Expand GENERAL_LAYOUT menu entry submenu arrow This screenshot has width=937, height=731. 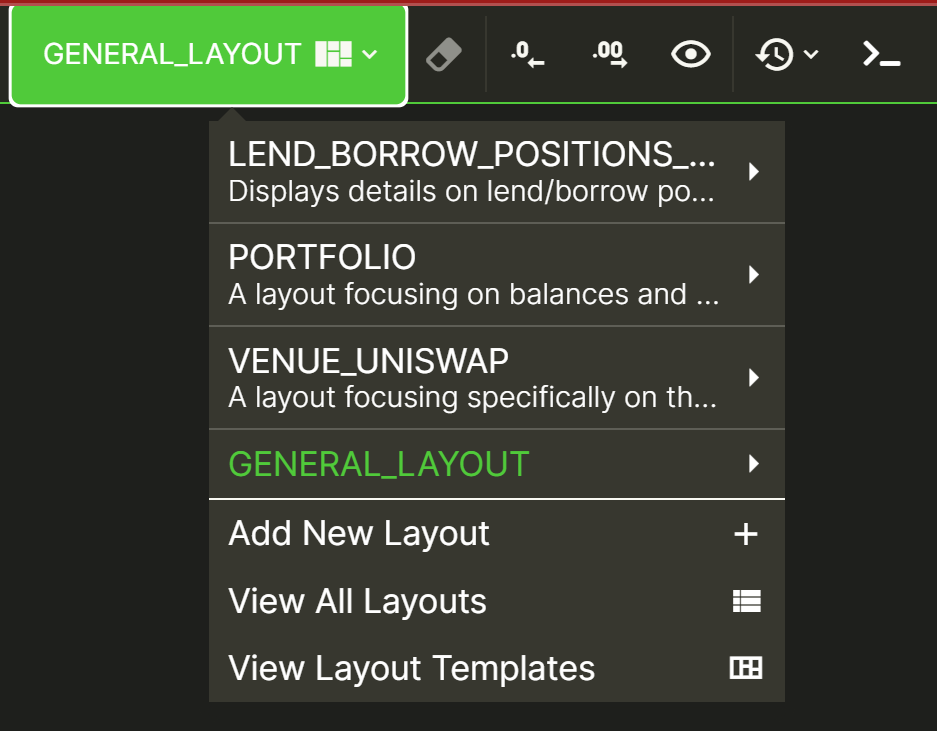754,464
